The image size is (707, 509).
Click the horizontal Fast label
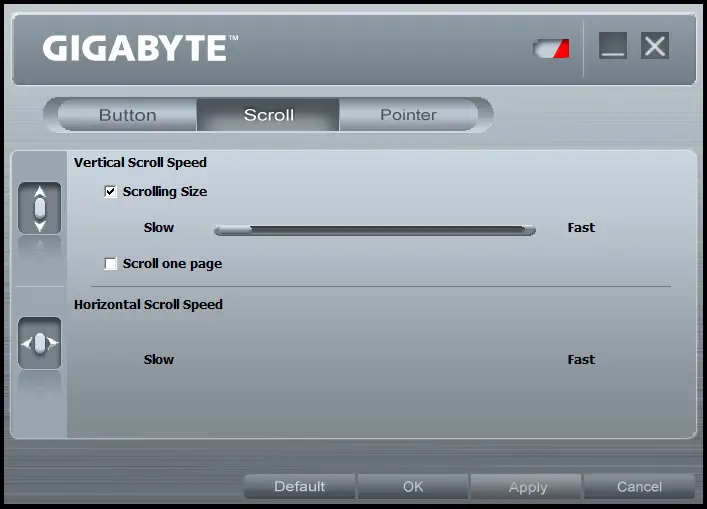[581, 360]
